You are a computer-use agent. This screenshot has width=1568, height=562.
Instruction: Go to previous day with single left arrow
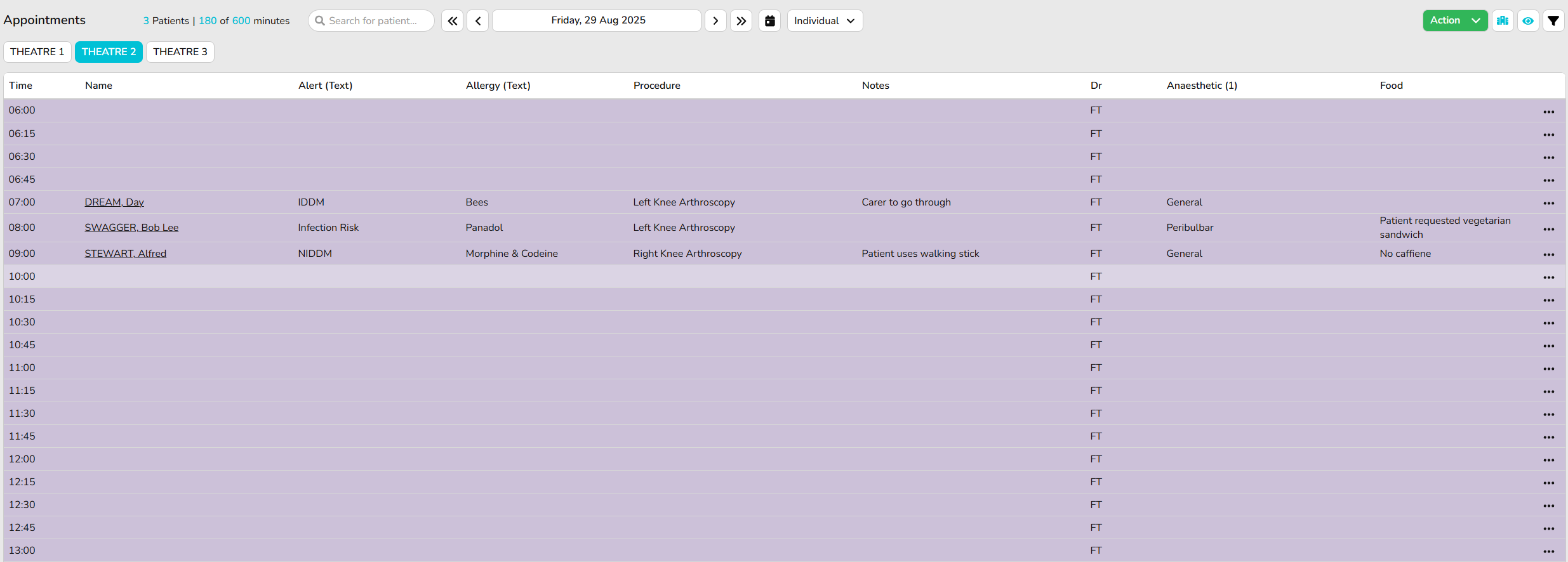point(477,21)
